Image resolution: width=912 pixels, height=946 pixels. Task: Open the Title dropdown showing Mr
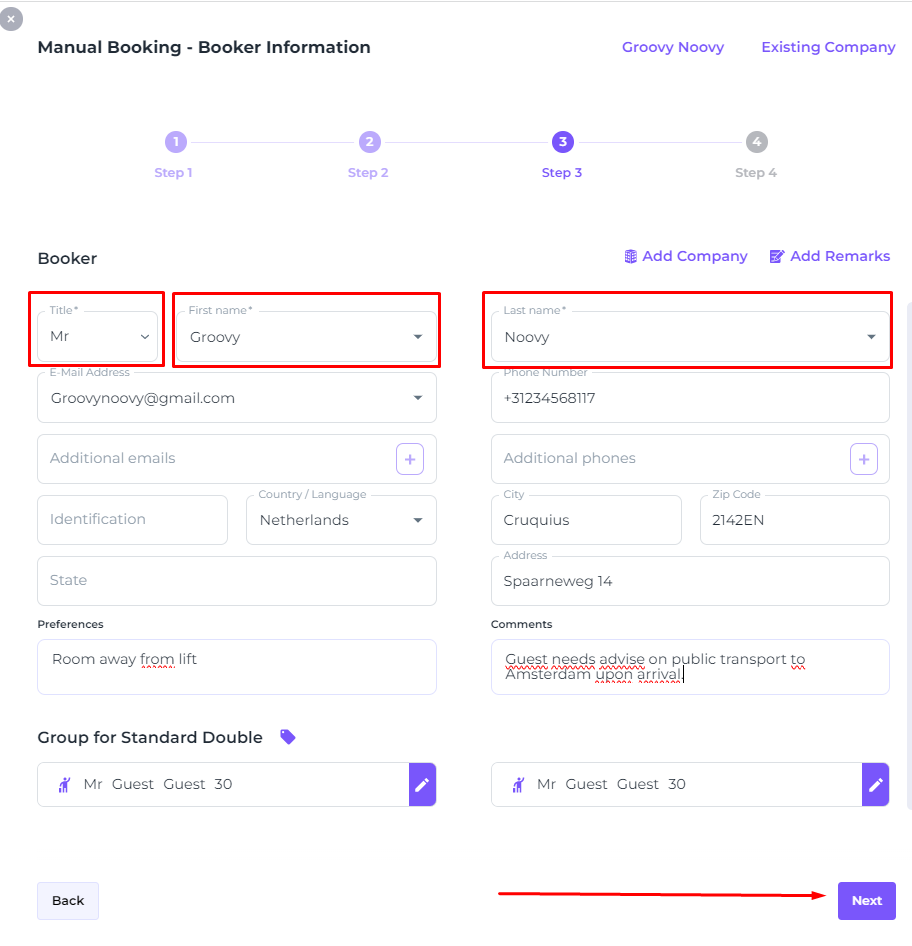[x=98, y=337]
